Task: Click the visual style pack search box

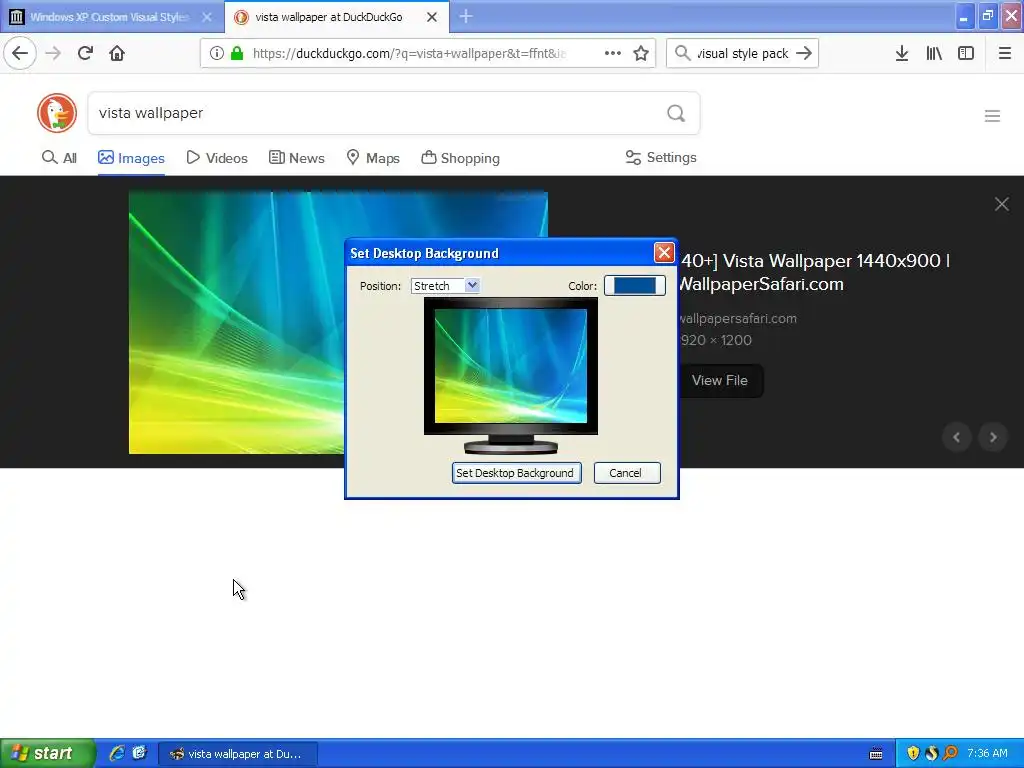Action: click(x=742, y=54)
